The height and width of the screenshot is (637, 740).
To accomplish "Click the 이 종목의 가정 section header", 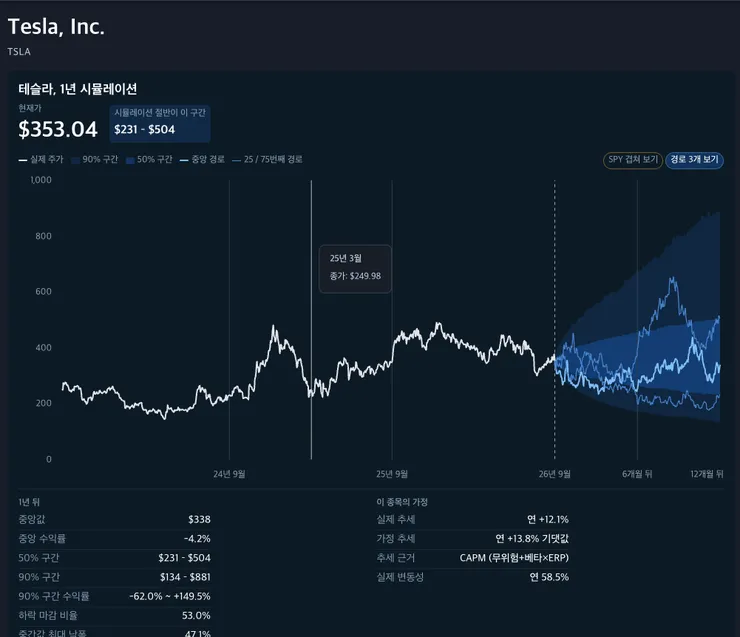I will click(x=402, y=502).
